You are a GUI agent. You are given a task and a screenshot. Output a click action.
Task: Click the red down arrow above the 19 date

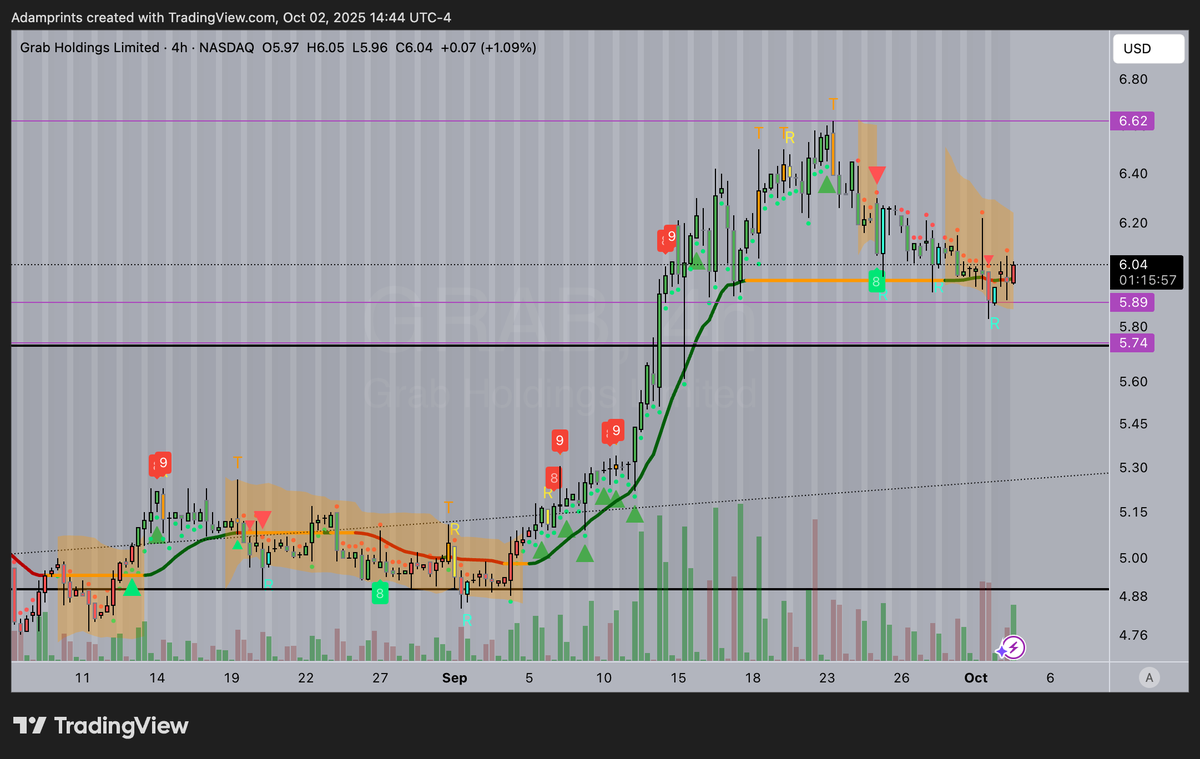tap(262, 519)
